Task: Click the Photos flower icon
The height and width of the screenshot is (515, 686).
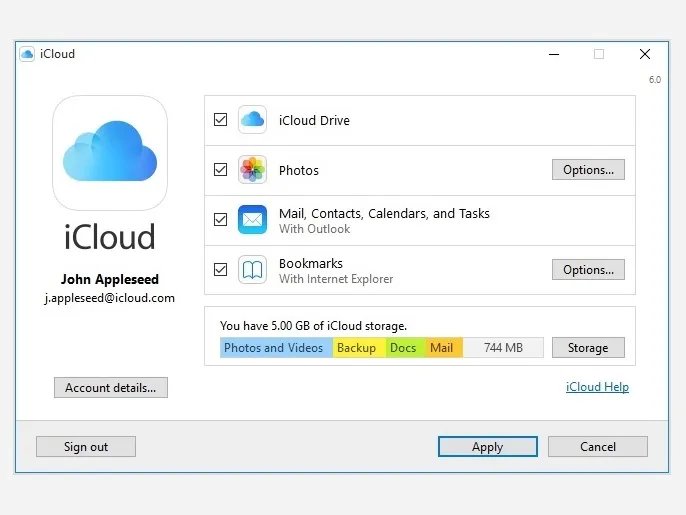Action: pos(252,169)
